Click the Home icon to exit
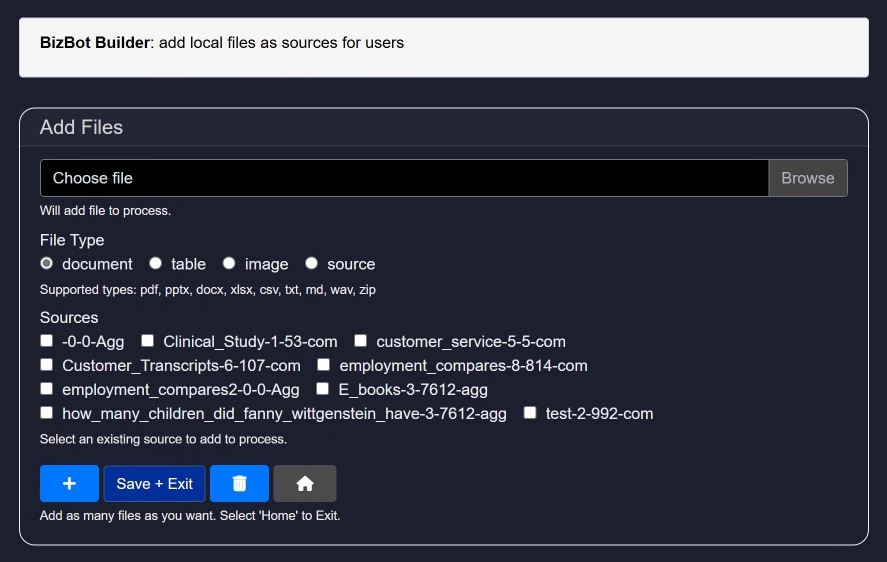 tap(305, 484)
